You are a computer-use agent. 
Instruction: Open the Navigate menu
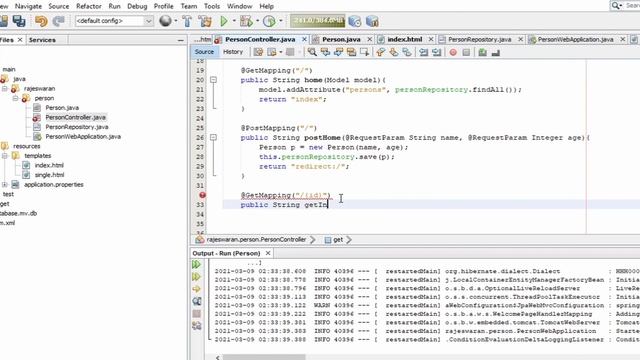click(28, 6)
